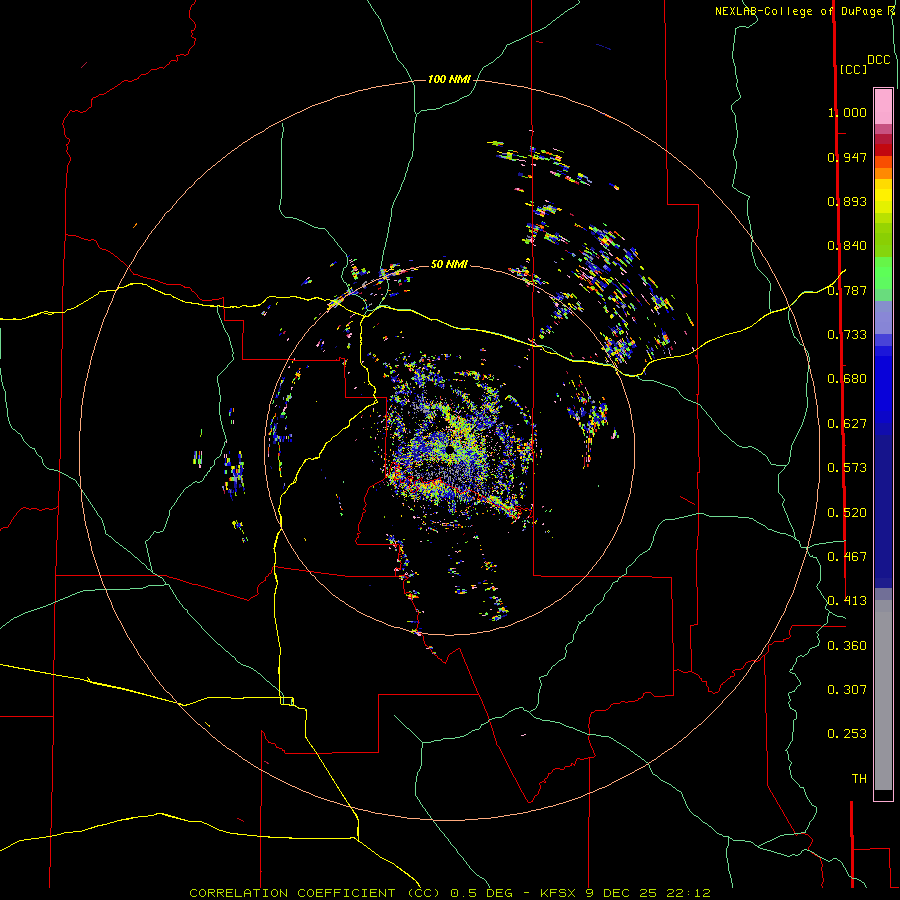Click the 0.253 legend value
900x900 pixels.
[x=847, y=734]
